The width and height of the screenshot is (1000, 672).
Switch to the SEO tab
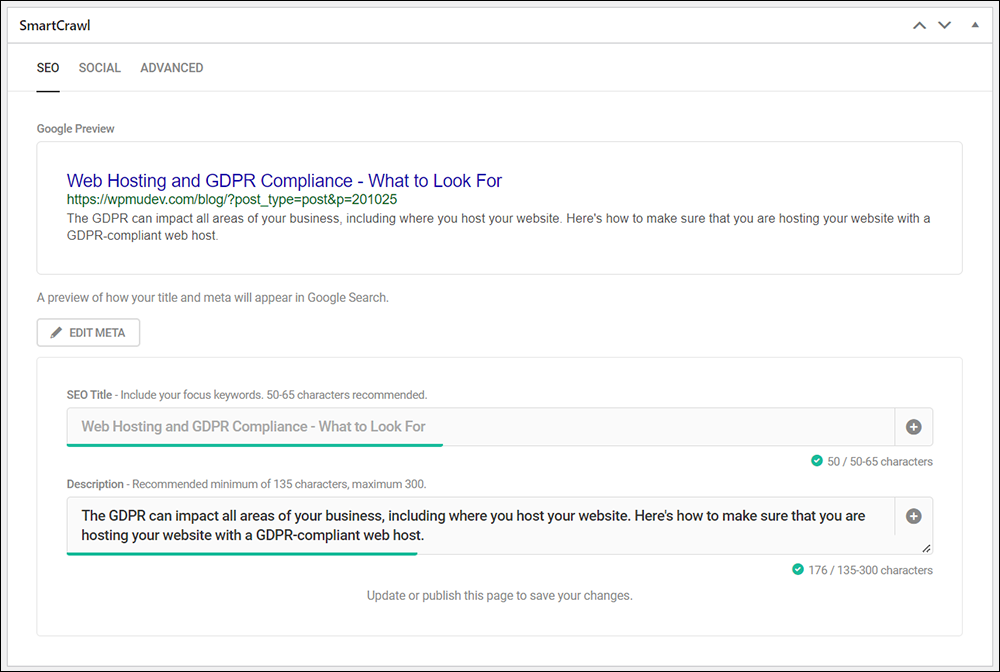click(48, 68)
